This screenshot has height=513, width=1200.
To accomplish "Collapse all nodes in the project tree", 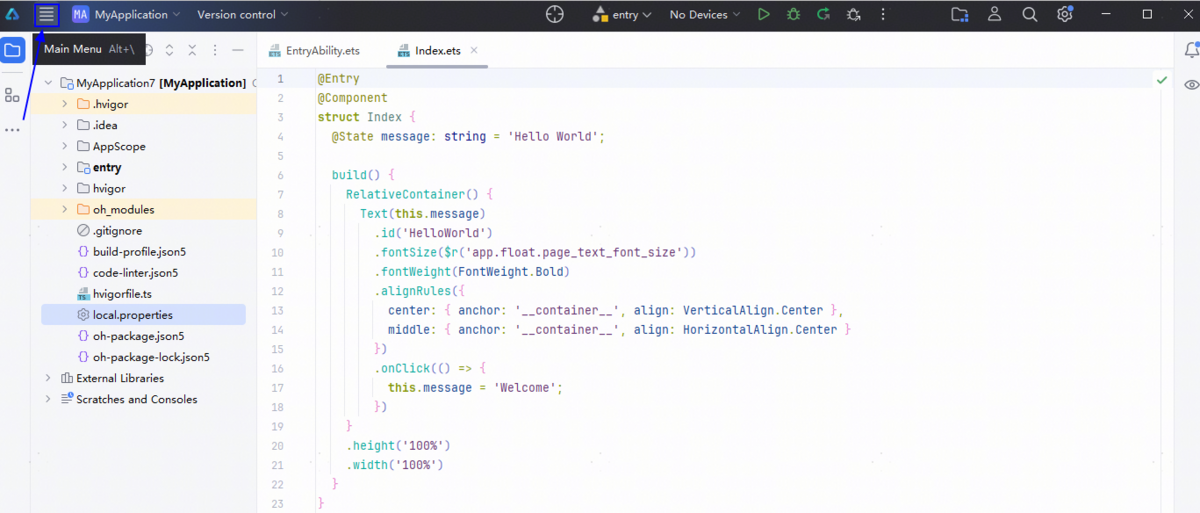I will 191,50.
